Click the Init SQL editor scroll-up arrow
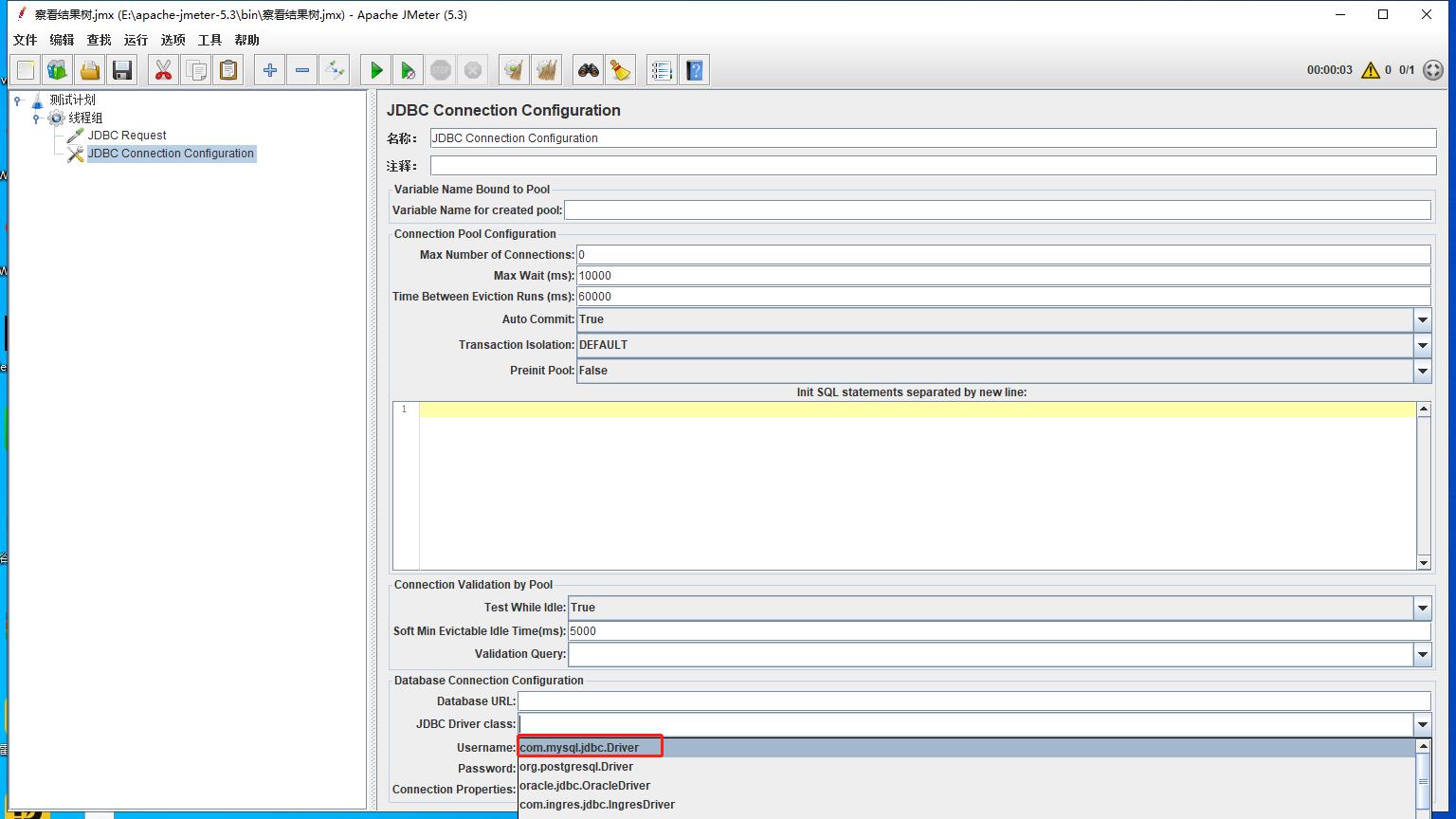 point(1424,409)
